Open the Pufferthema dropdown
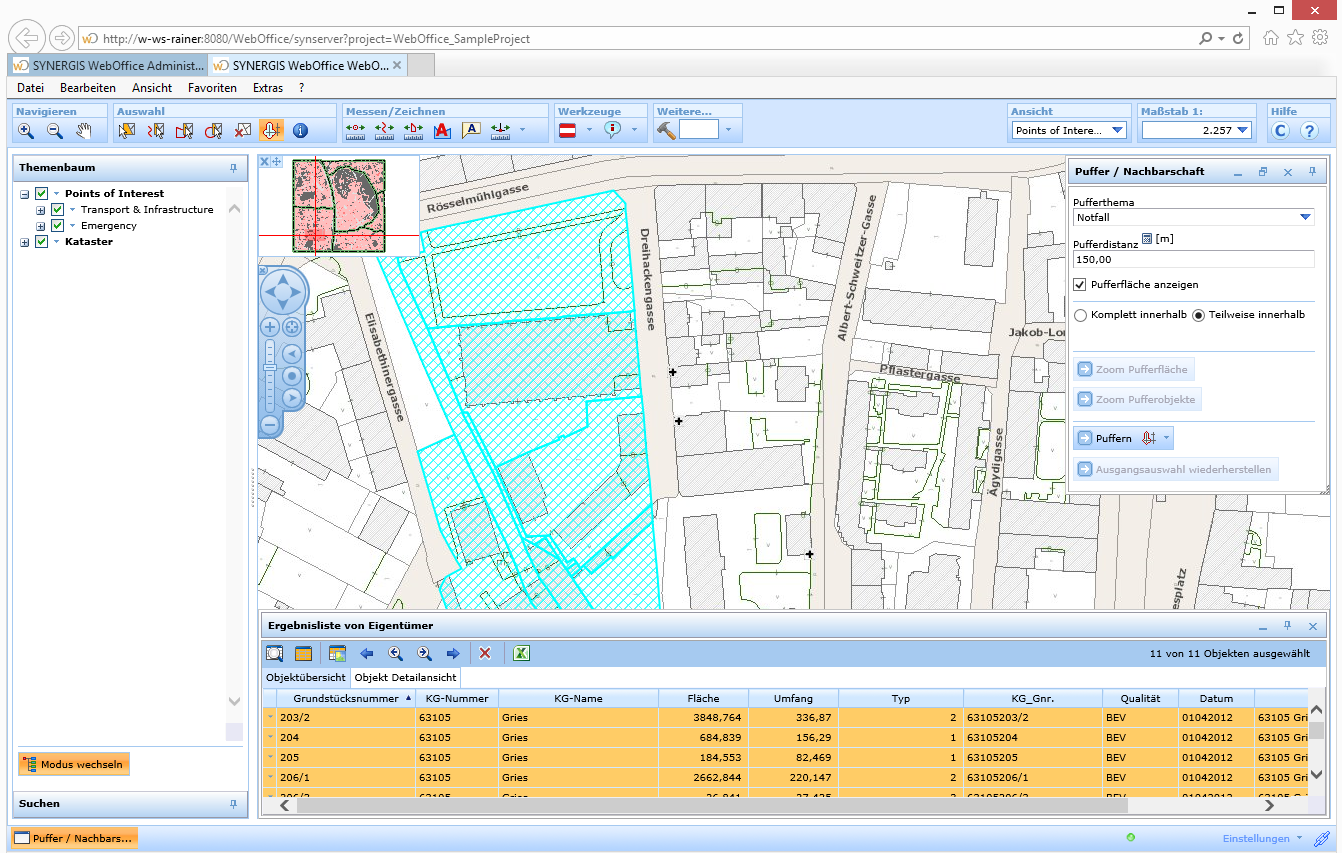This screenshot has width=1342, height=853. click(x=1305, y=217)
